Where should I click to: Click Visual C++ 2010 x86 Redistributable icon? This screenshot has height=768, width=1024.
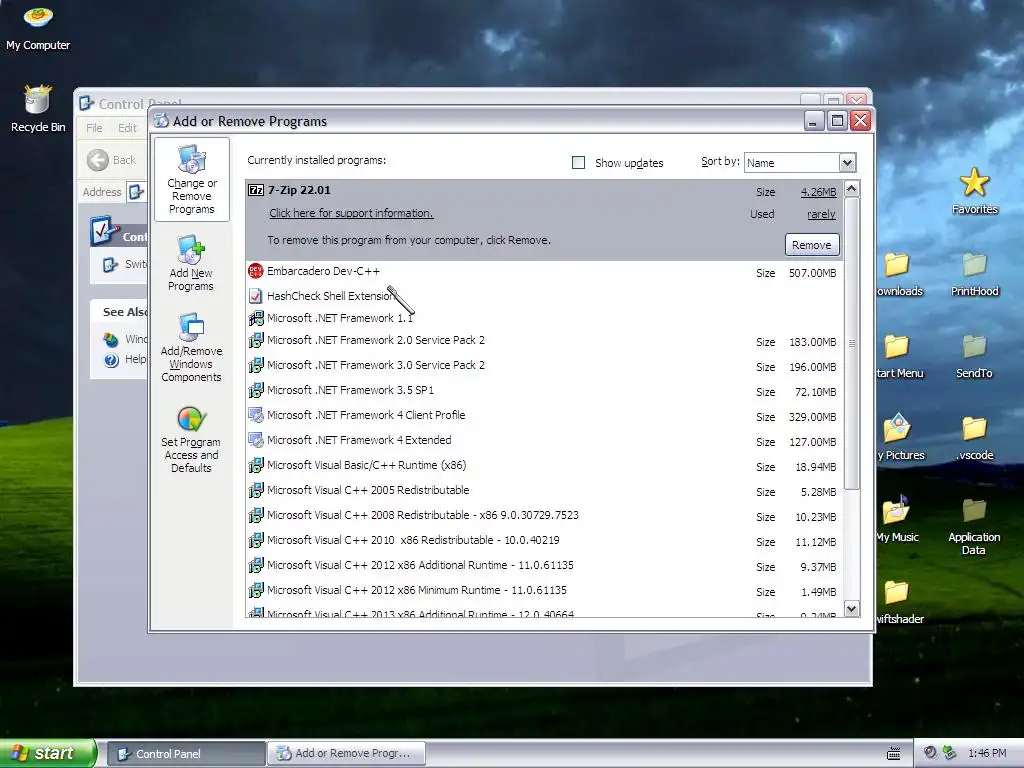[256, 540]
